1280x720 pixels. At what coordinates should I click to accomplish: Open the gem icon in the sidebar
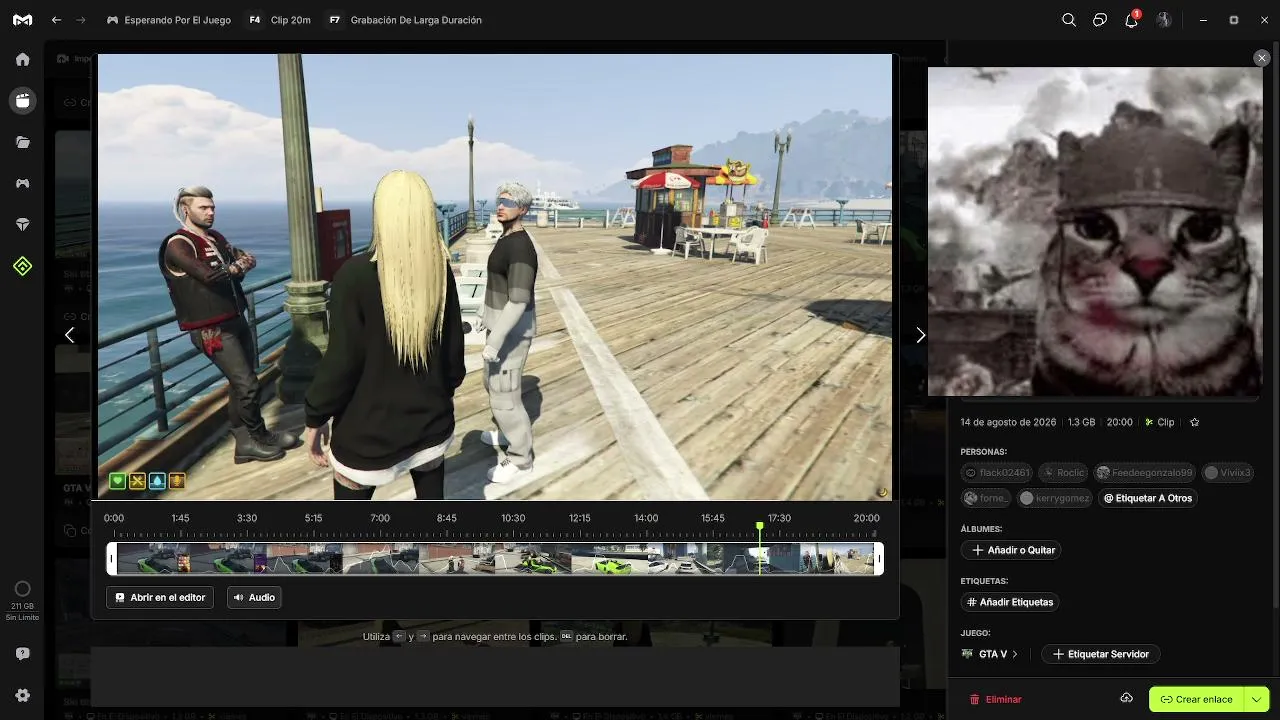[x=22, y=225]
